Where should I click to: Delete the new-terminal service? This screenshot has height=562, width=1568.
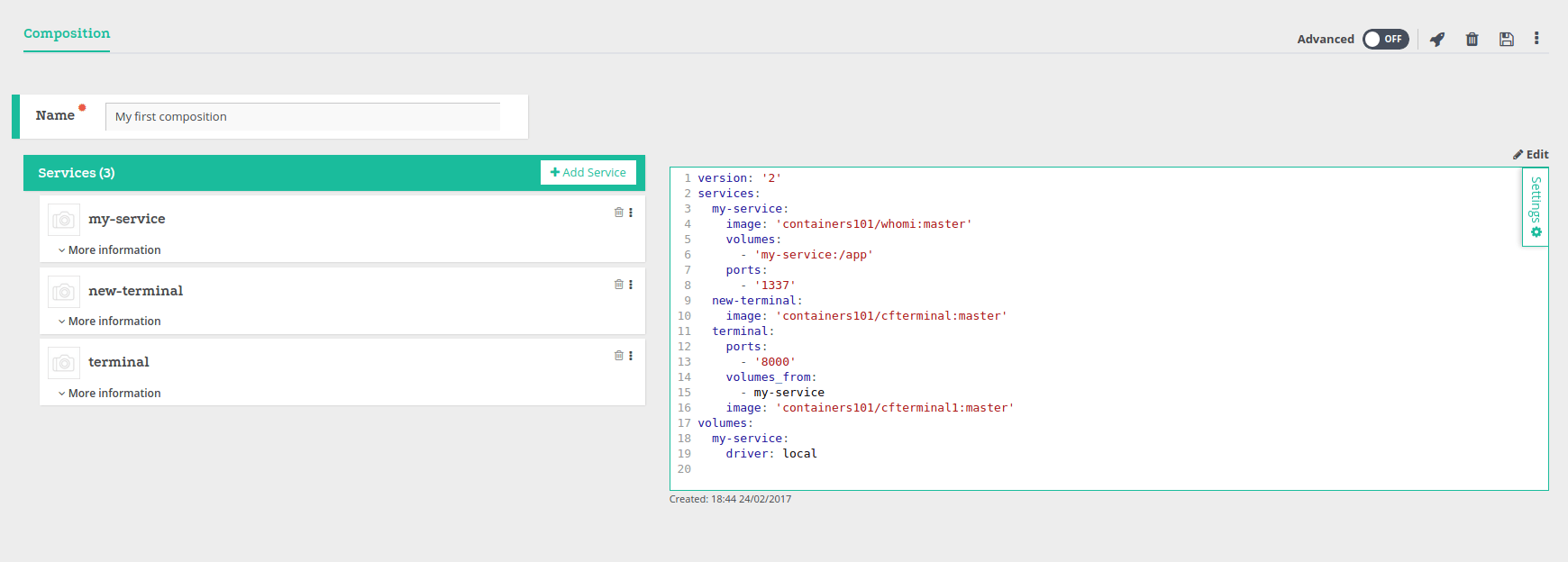[618, 285]
